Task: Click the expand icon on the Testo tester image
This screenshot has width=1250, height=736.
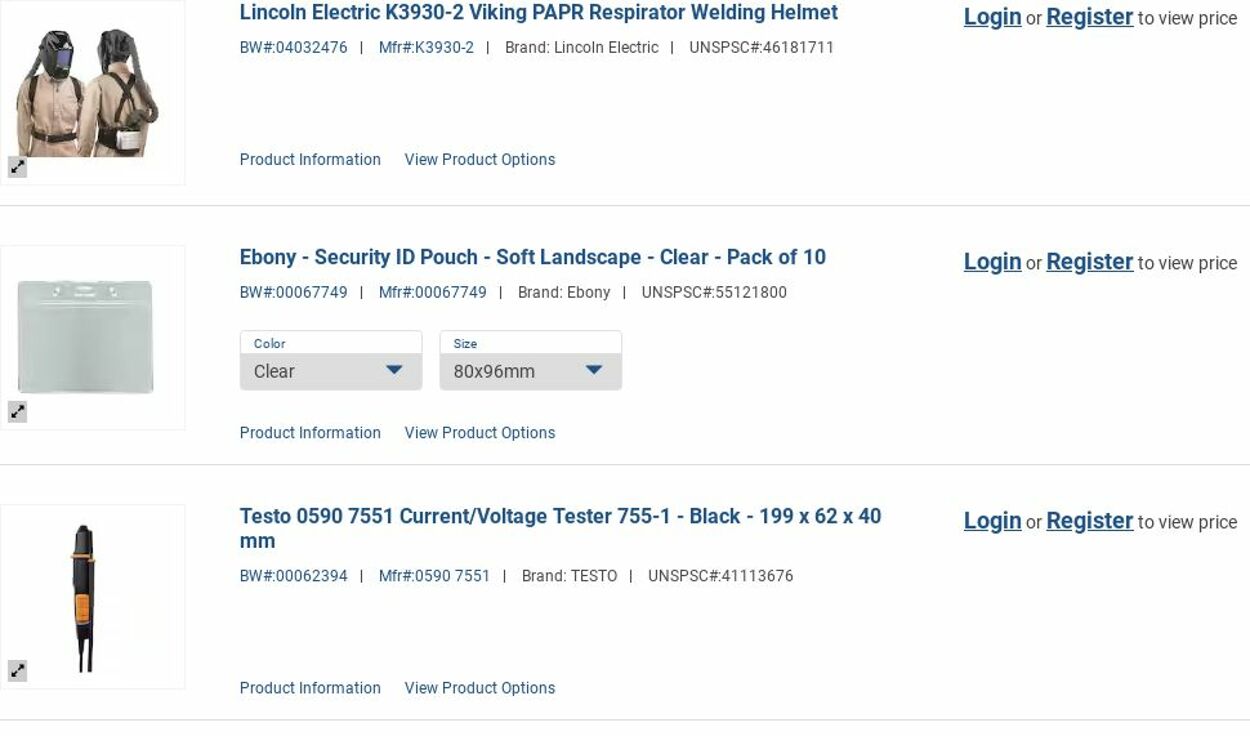Action: point(18,671)
